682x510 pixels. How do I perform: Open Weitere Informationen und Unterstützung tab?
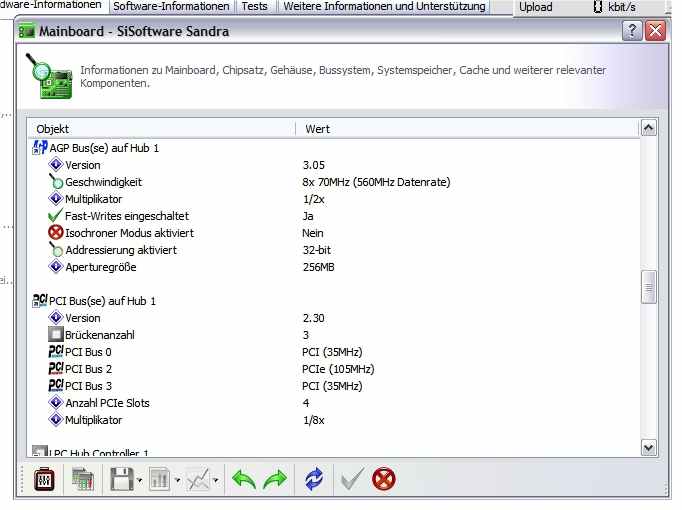coord(384,7)
